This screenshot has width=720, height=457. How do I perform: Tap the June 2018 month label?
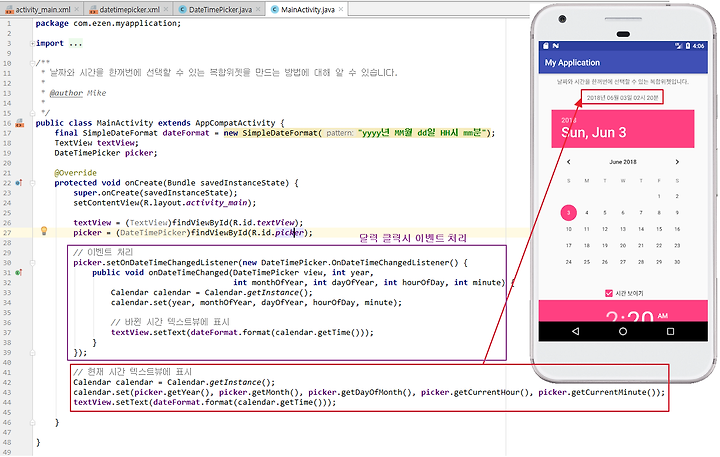coord(623,162)
